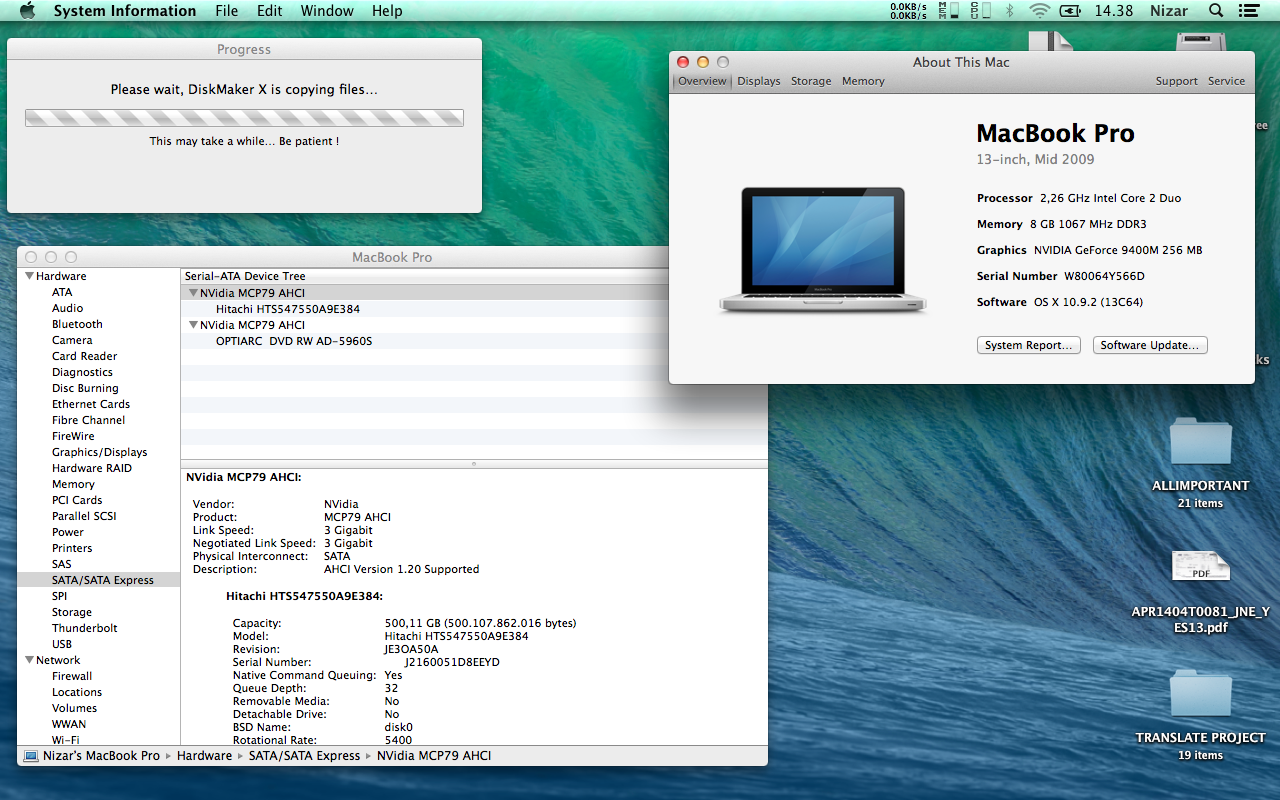Select Graphics/Displays in the sidebar

[100, 452]
